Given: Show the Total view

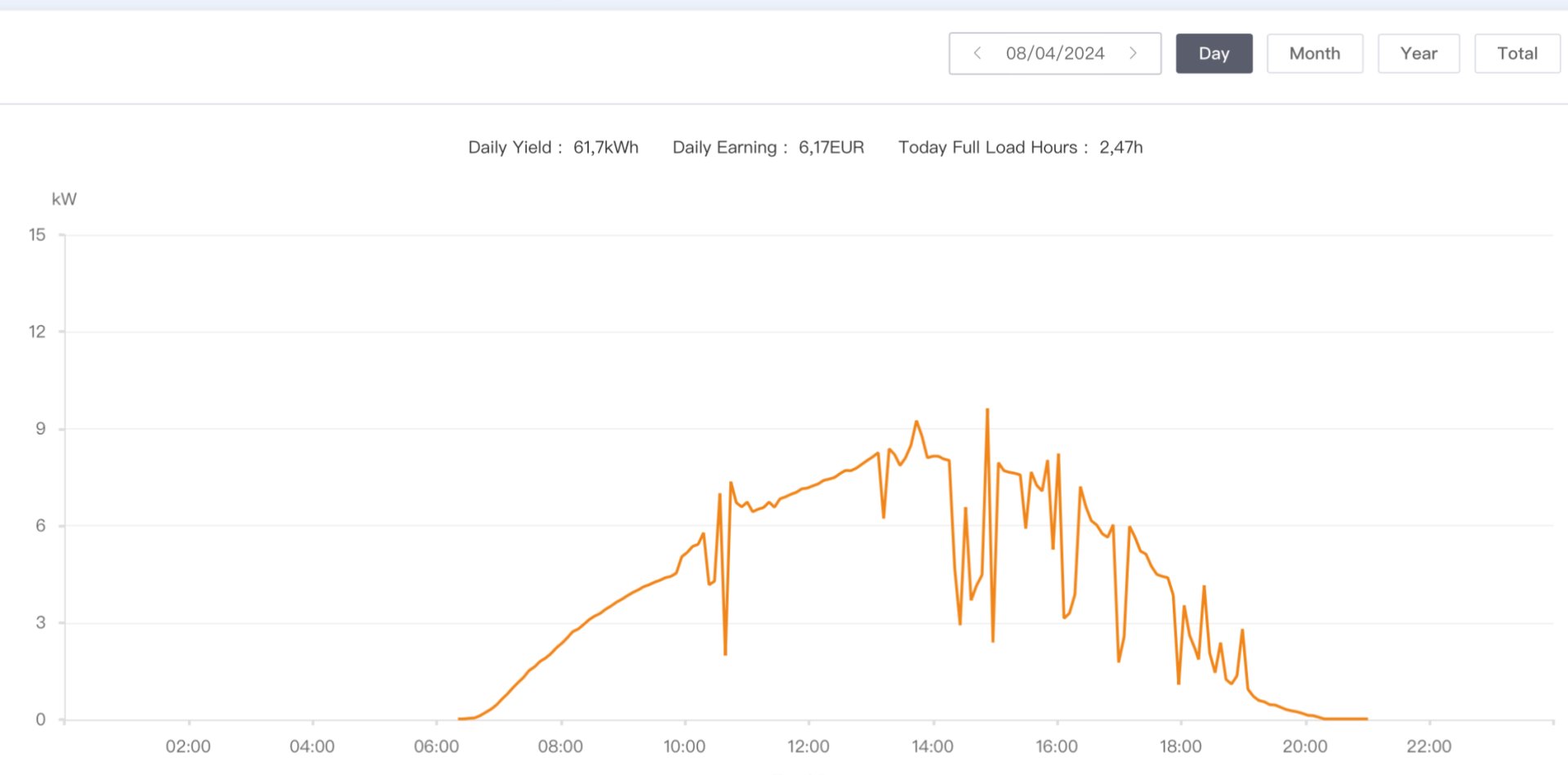Looking at the screenshot, I should (1517, 53).
